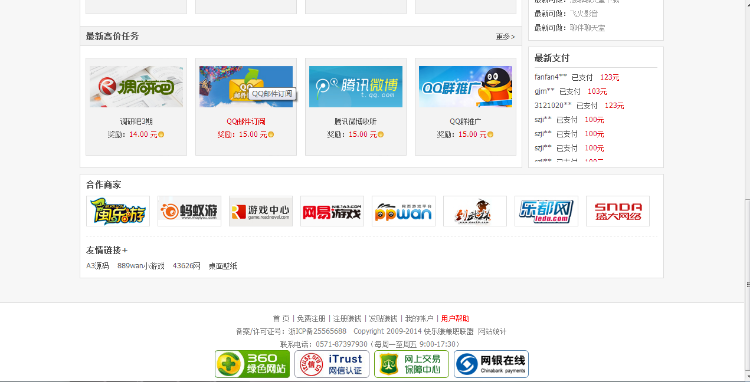Open the 腾讯微博 task banner image
The image size is (750, 382).
[355, 87]
